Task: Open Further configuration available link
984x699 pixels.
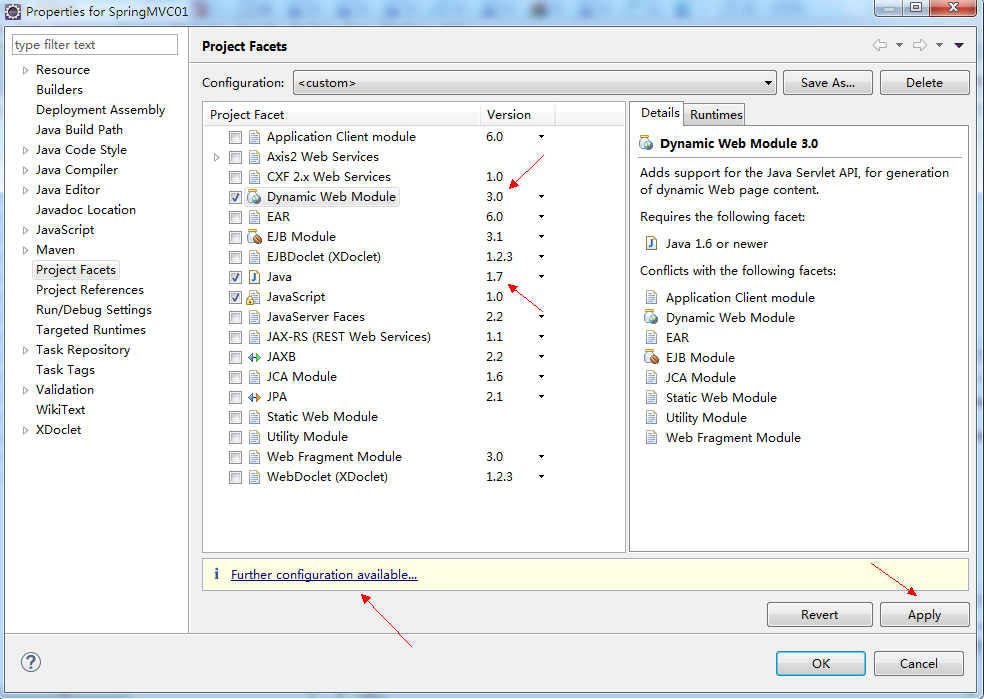Action: (324, 575)
